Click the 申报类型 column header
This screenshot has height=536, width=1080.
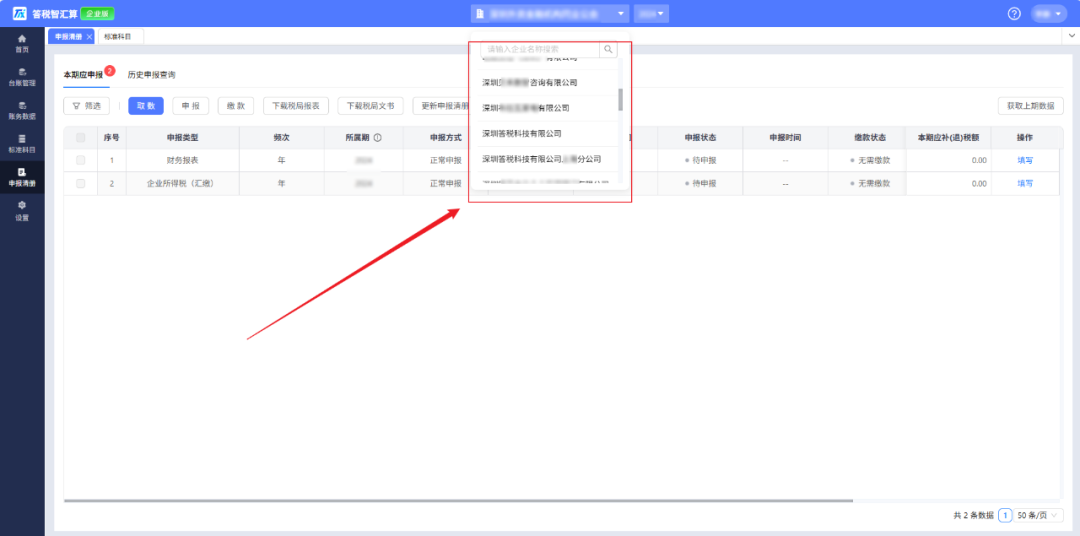[183, 138]
